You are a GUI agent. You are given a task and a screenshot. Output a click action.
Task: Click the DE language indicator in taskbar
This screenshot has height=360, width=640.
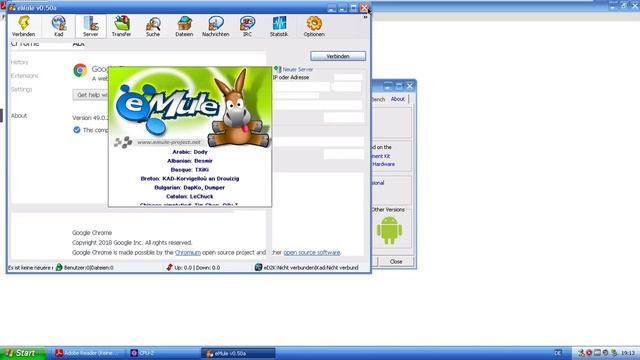(x=558, y=353)
